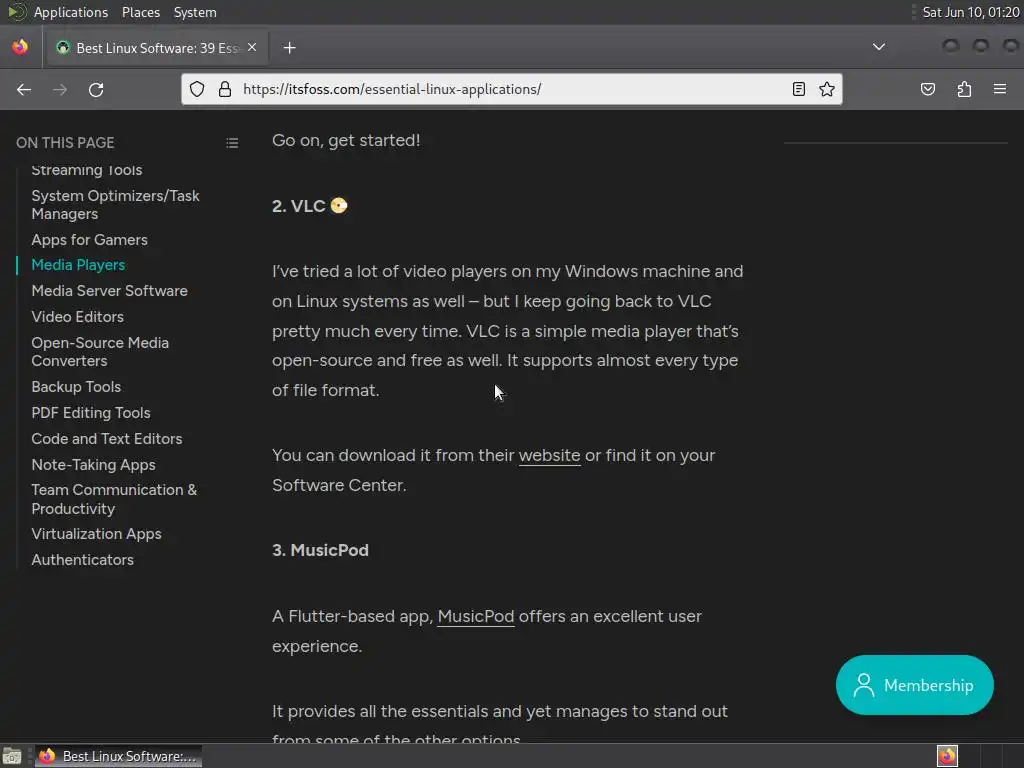Toggle reader view for article

[798, 89]
